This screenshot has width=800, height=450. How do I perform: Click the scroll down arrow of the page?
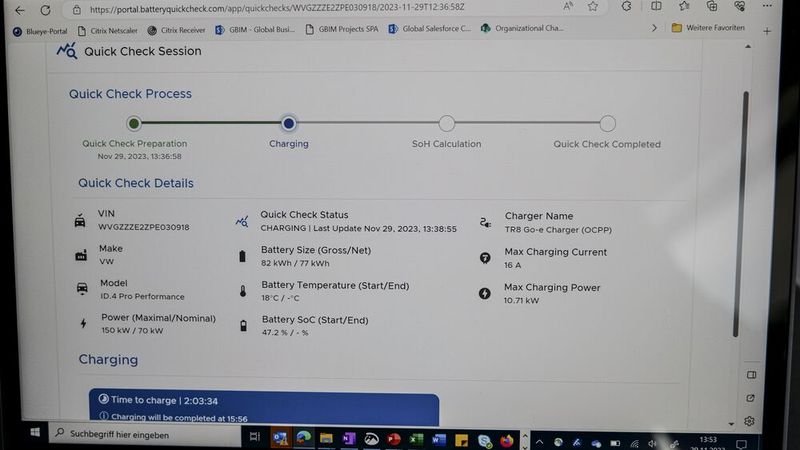[732, 423]
